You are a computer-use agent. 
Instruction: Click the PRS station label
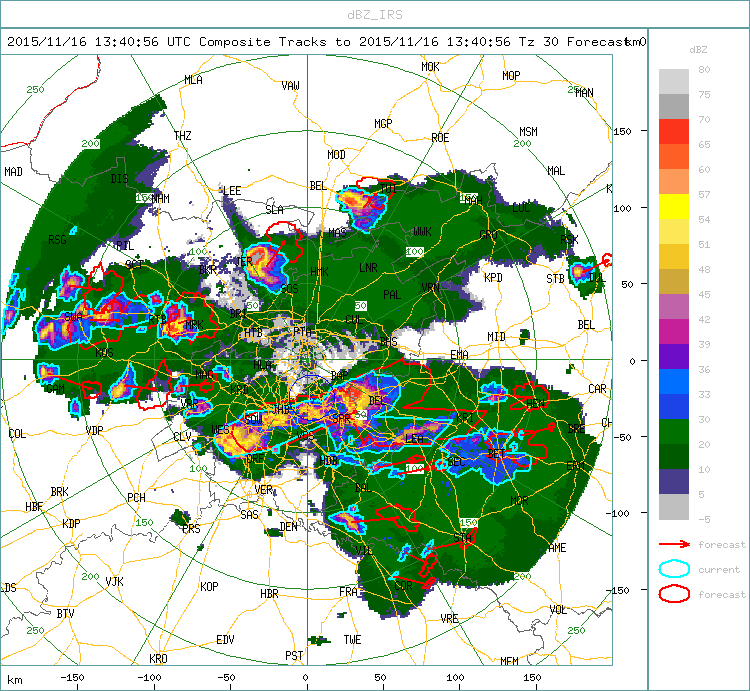click(x=191, y=529)
